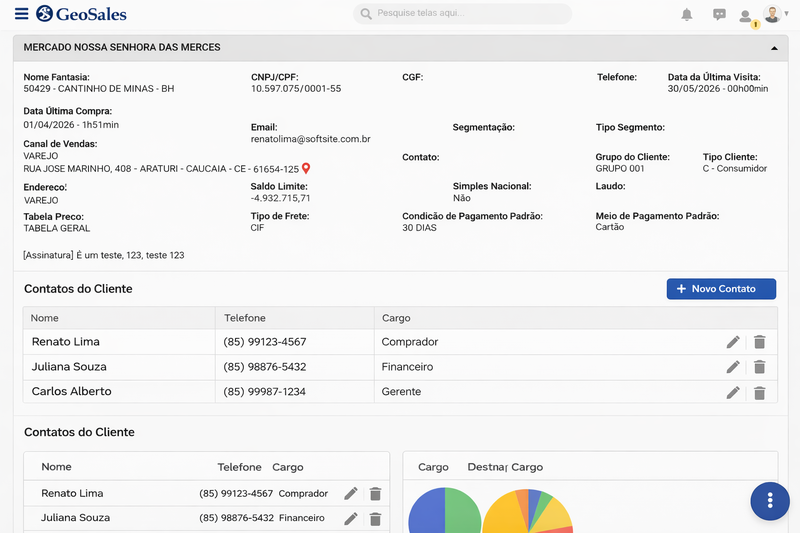Open the hamburger navigation menu
800x533 pixels.
pos(21,13)
